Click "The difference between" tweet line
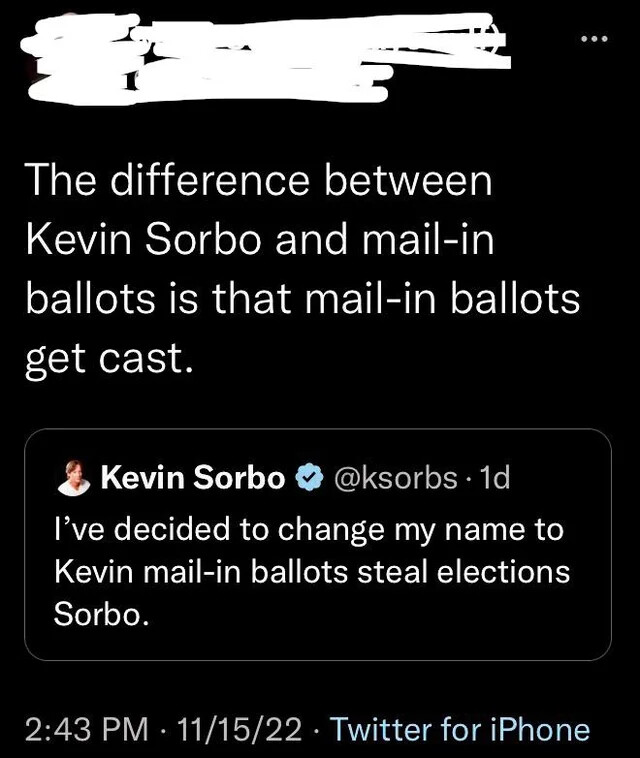This screenshot has width=640, height=758. 258,181
